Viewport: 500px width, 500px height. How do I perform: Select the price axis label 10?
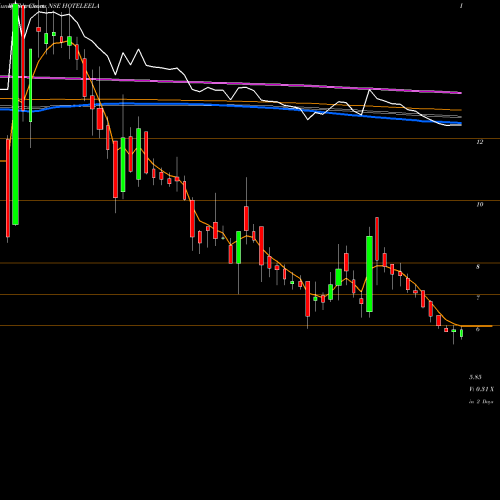coord(479,204)
